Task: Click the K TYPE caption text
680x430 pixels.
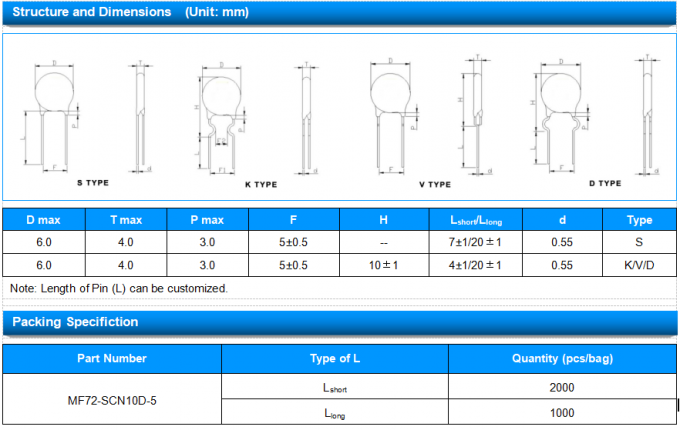Action: (x=260, y=185)
